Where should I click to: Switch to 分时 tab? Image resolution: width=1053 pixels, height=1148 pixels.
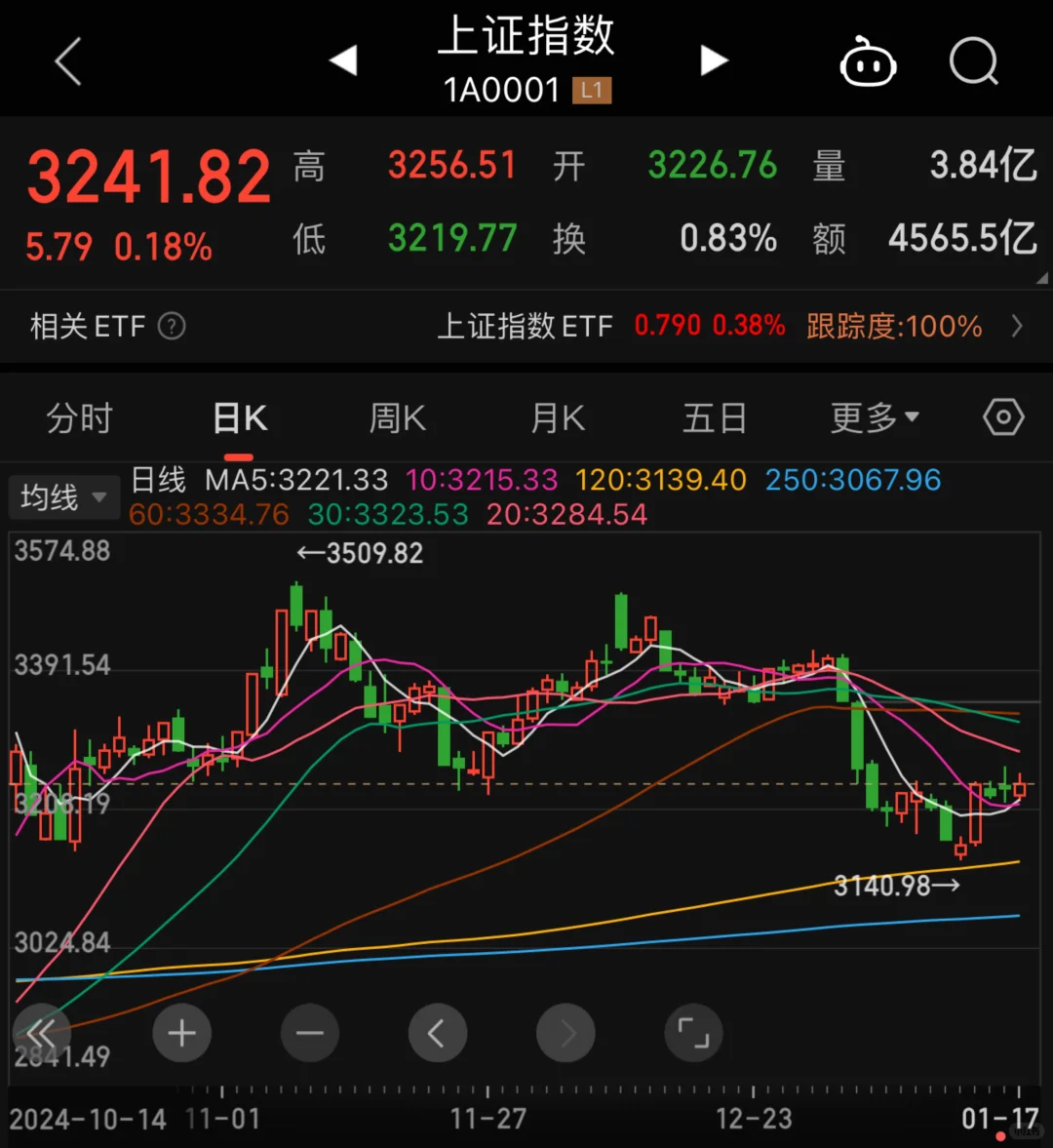[x=80, y=418]
